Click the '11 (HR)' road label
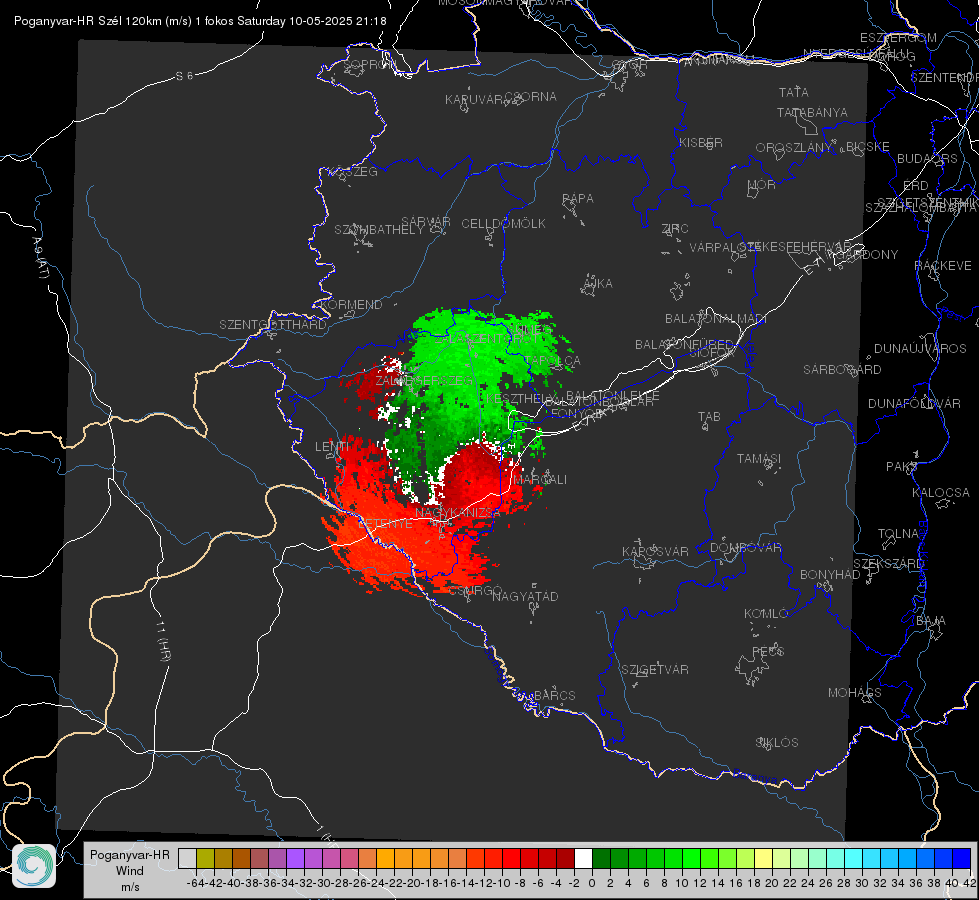979x900 pixels. coord(163,641)
